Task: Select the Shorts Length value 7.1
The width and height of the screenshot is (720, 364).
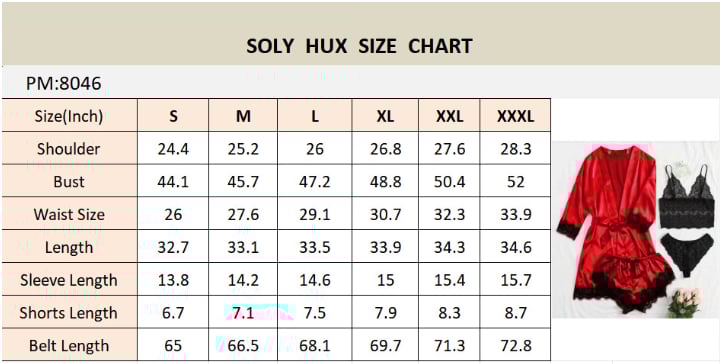Action: coord(243,313)
